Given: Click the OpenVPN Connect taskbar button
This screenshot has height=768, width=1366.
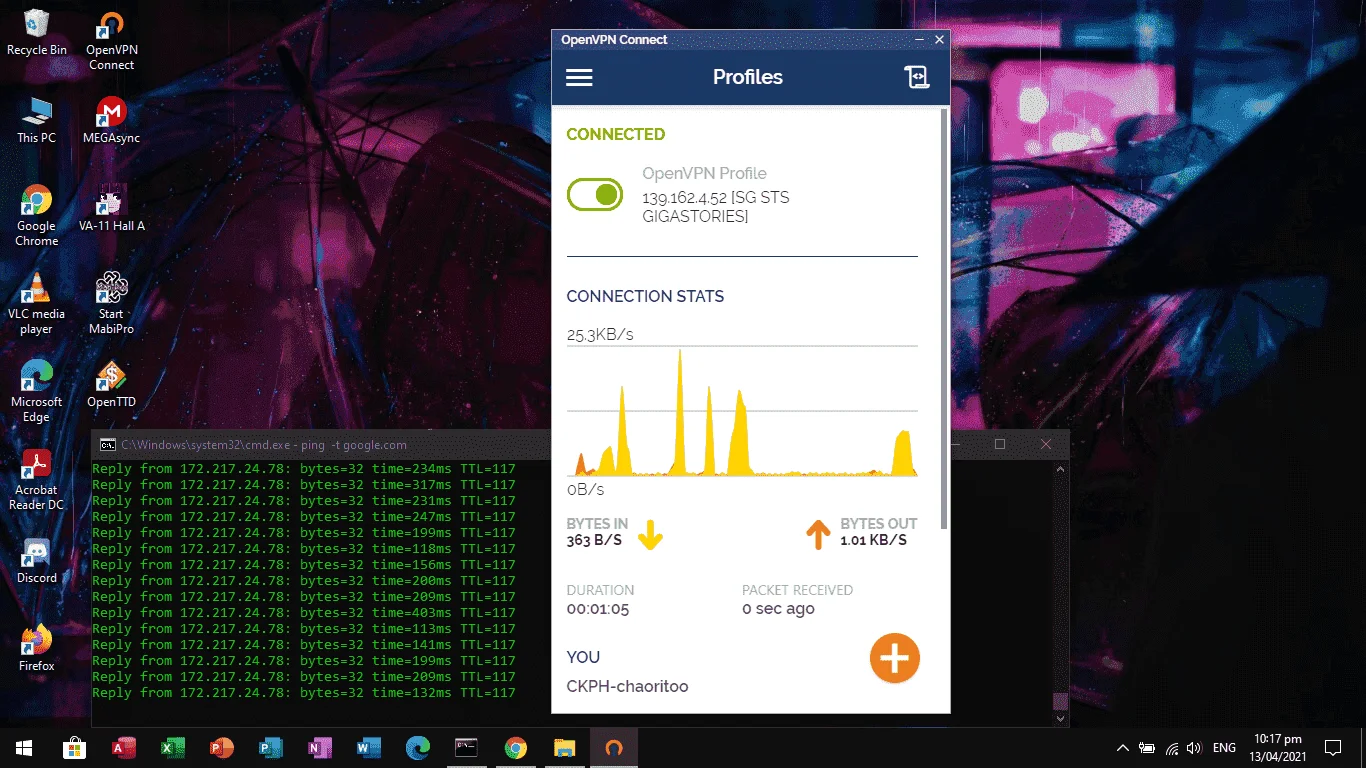Looking at the screenshot, I should (x=614, y=748).
